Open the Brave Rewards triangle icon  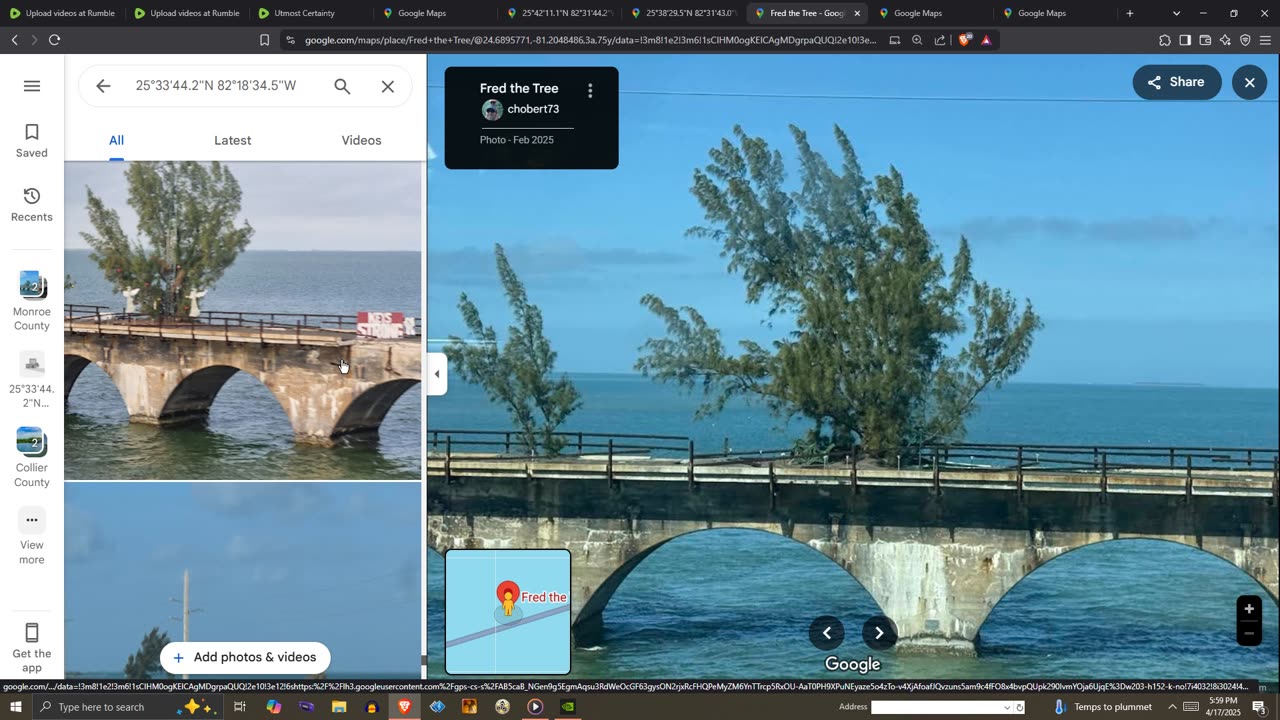click(x=986, y=40)
